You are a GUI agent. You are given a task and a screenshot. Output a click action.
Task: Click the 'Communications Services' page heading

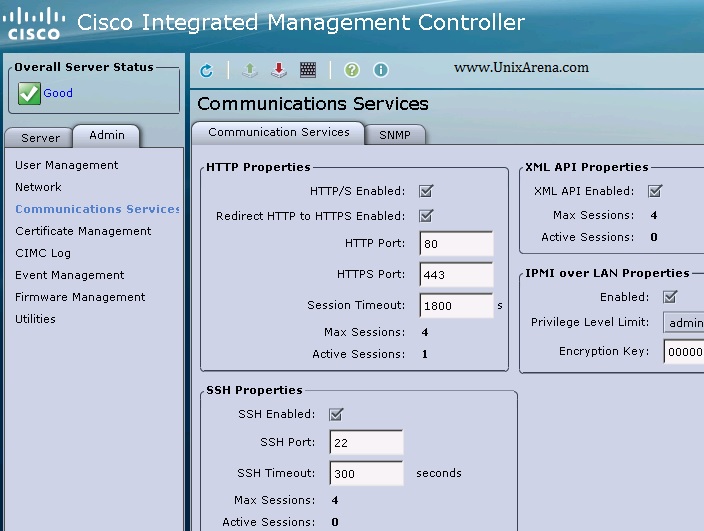coord(312,104)
